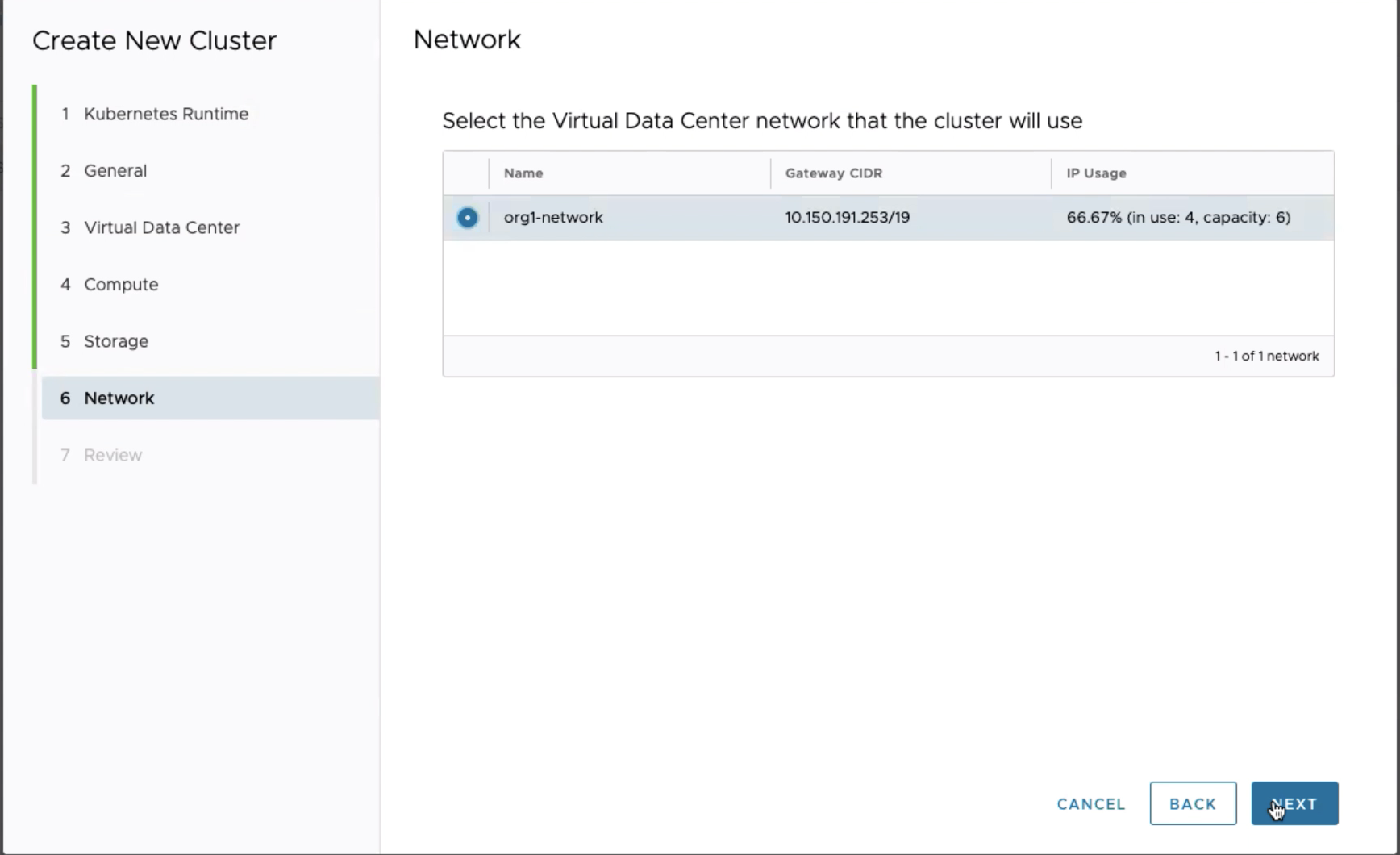Click the disabled Review step
This screenshot has width=1400, height=855.
click(113, 455)
